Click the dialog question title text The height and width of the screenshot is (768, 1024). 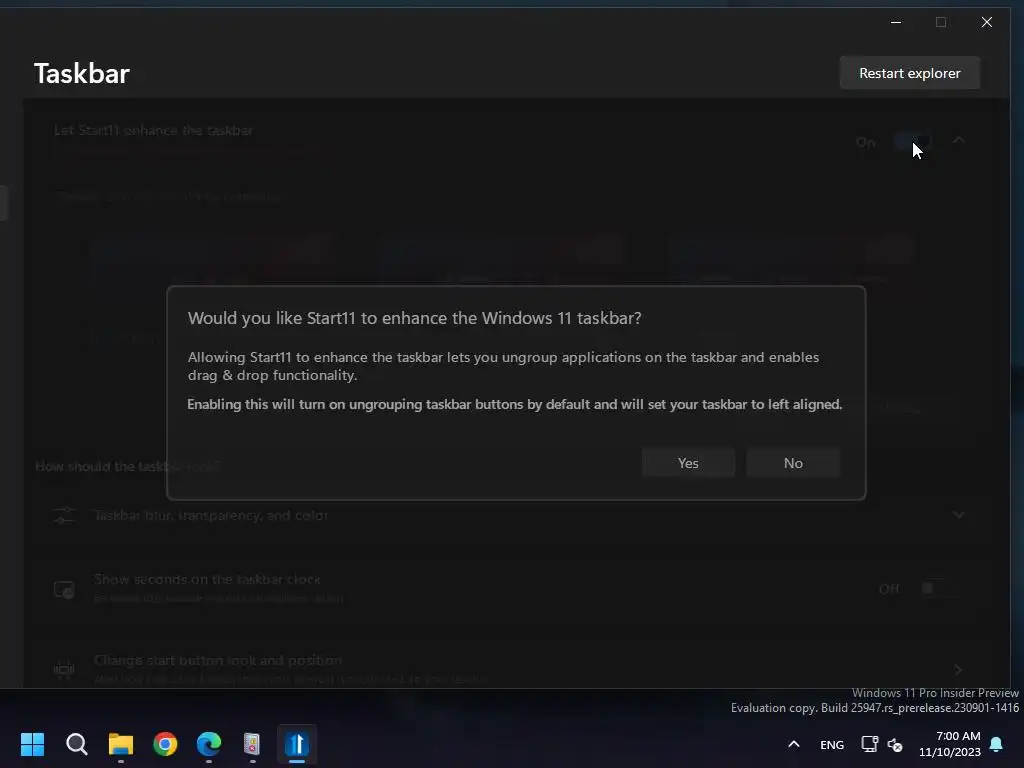pos(414,318)
